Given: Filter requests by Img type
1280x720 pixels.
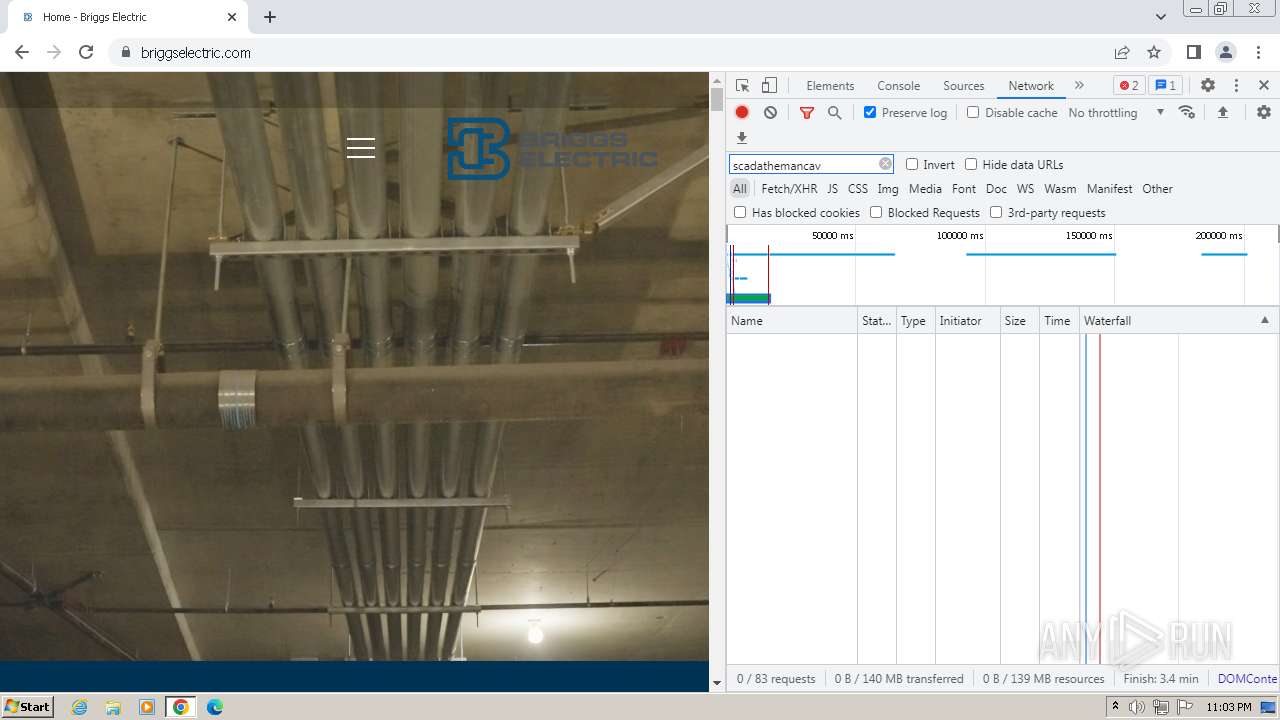Looking at the screenshot, I should click(x=888, y=188).
